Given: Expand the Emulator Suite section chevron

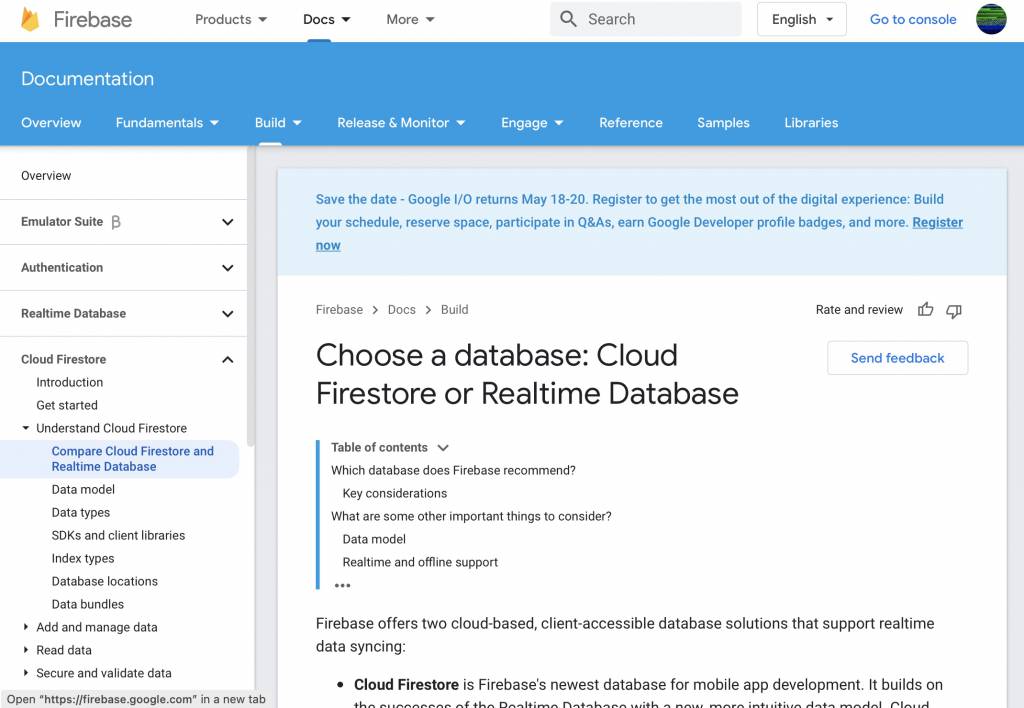Looking at the screenshot, I should tap(227, 222).
